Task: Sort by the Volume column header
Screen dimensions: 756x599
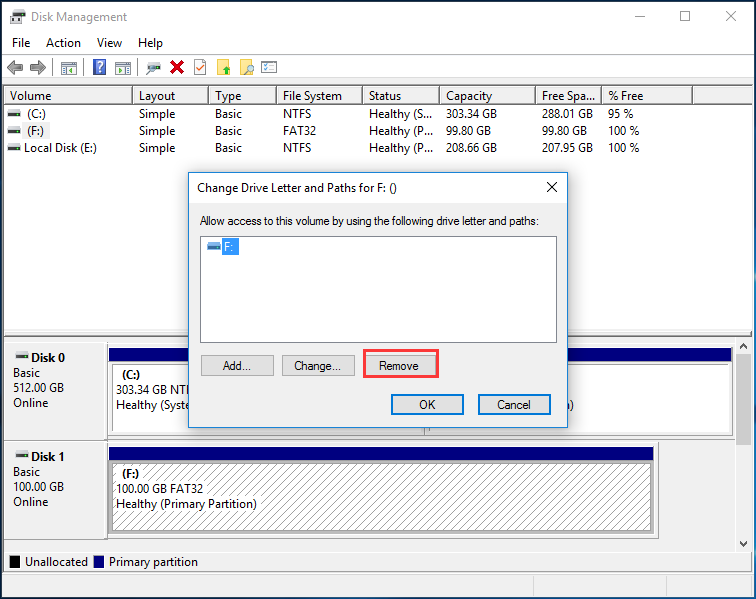Action: tap(68, 95)
